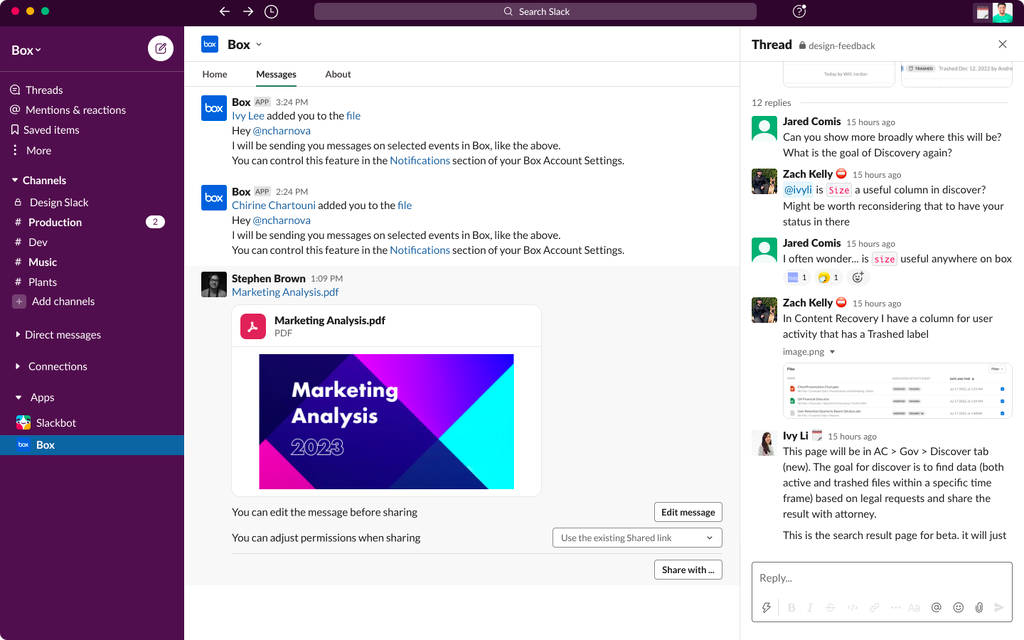Open the emoji picker in reply
The height and width of the screenshot is (640, 1024).
click(x=958, y=607)
